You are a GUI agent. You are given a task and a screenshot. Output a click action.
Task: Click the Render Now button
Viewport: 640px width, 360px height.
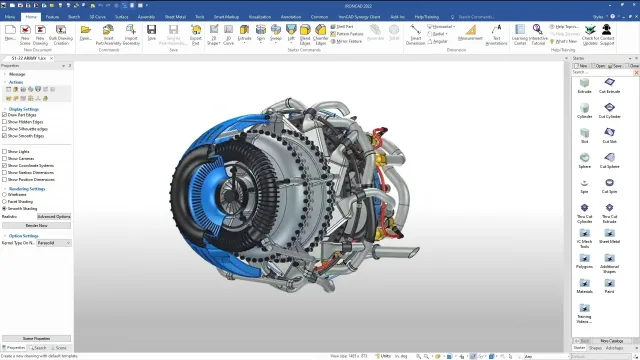(36, 225)
